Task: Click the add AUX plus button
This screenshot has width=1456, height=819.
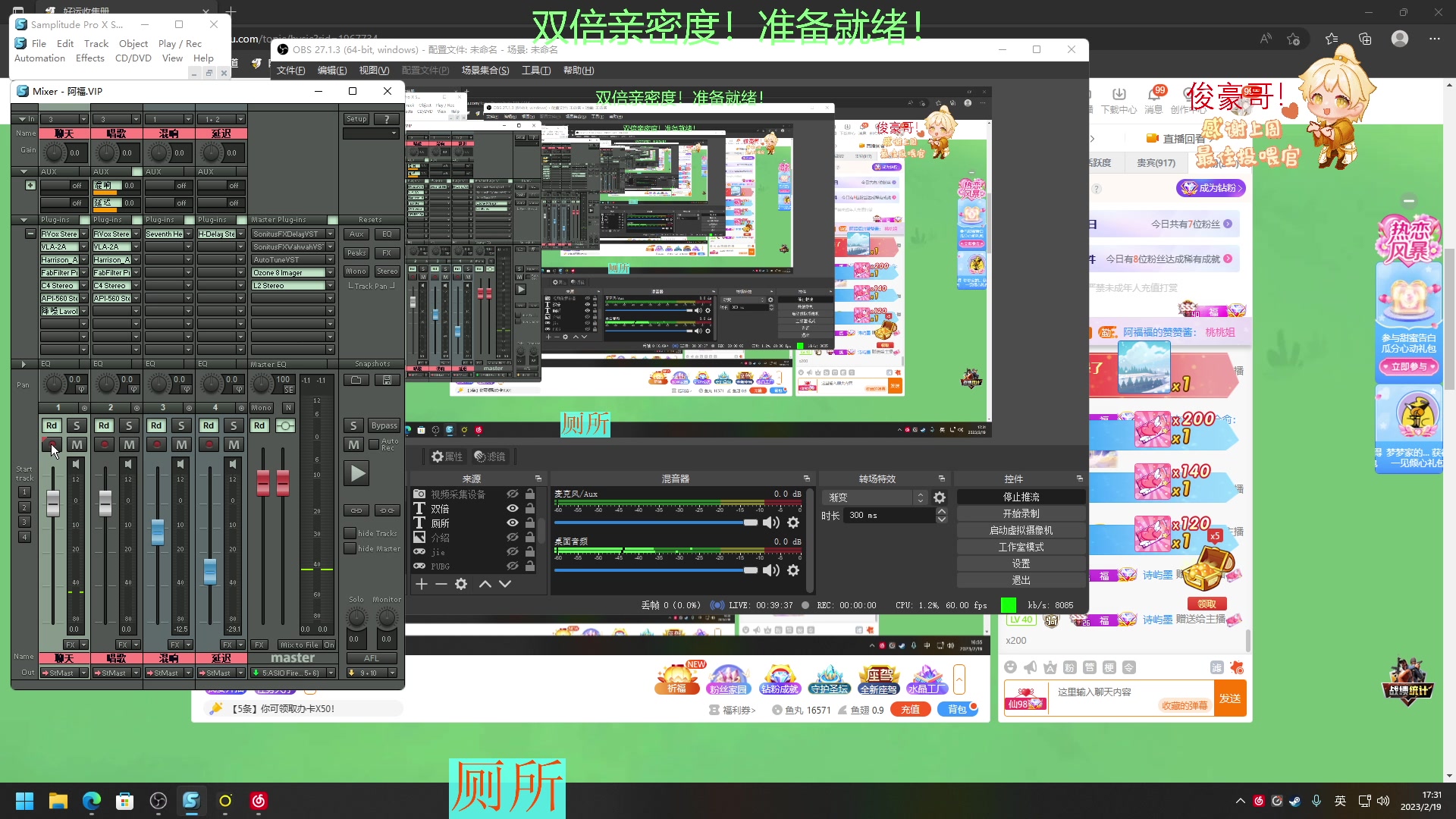Action: 30,185
